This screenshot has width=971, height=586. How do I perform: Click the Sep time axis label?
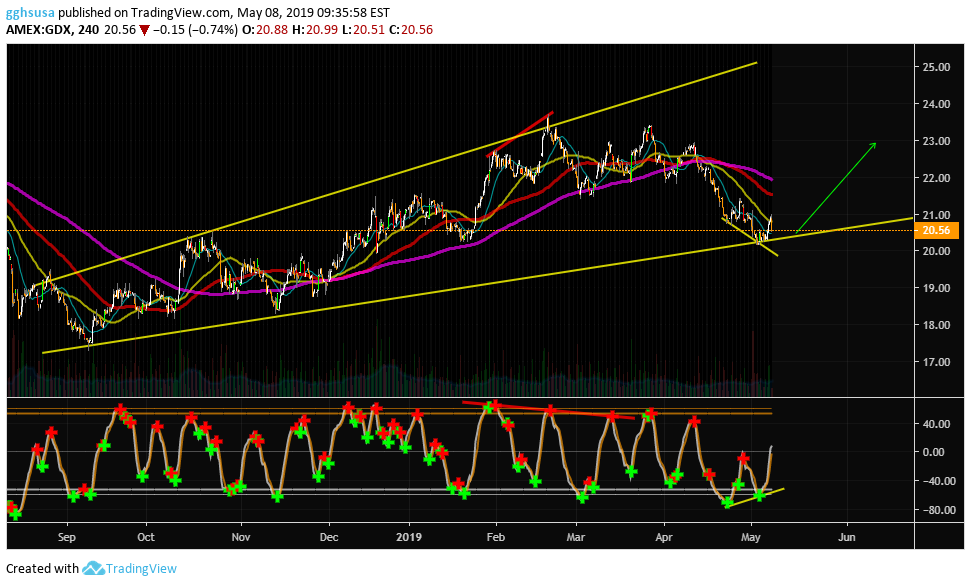[x=67, y=537]
